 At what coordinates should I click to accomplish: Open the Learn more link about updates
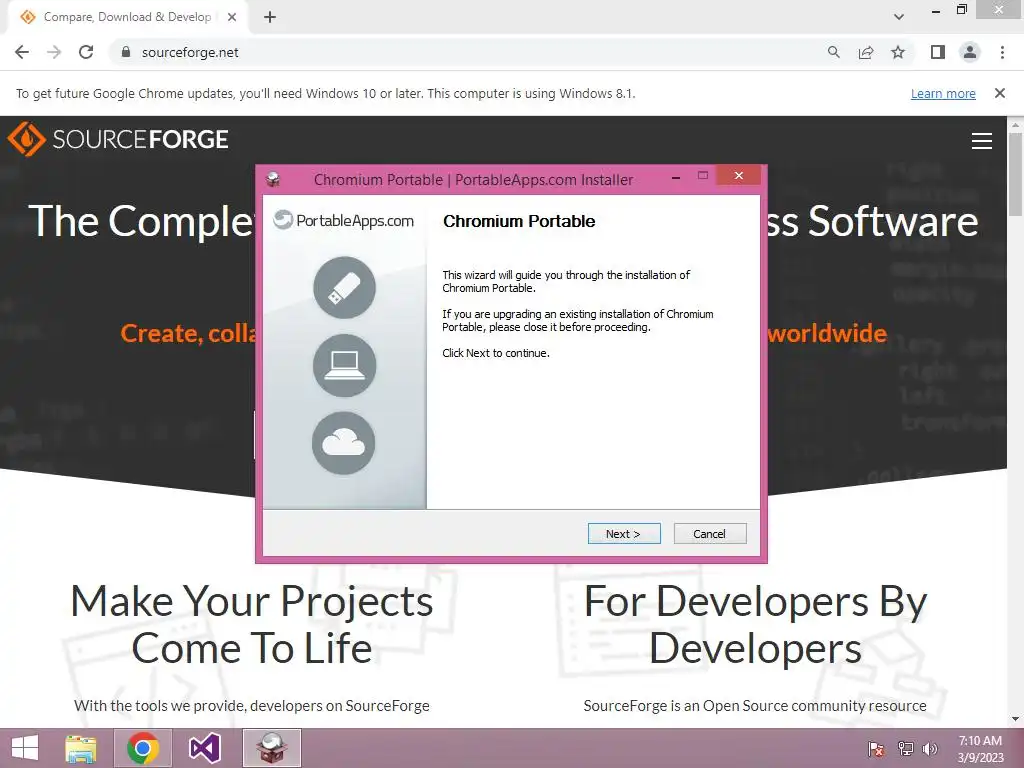pos(943,93)
